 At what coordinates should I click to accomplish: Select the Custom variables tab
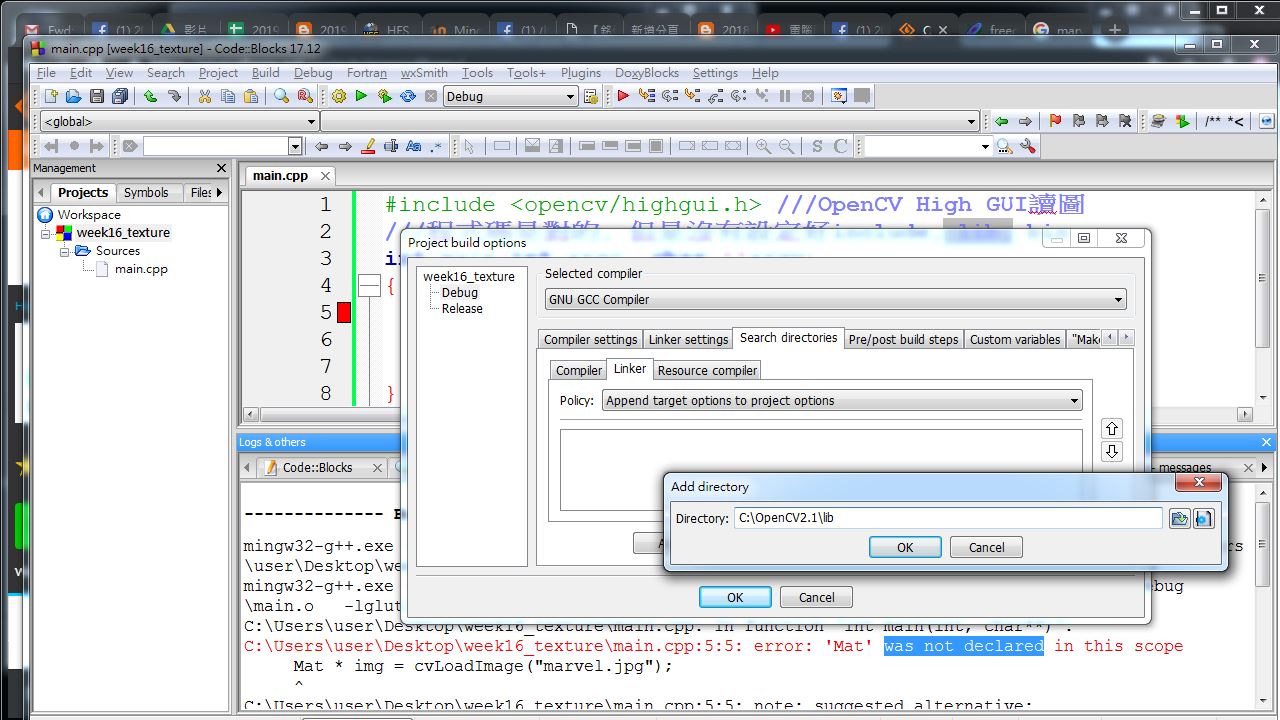pos(1015,339)
